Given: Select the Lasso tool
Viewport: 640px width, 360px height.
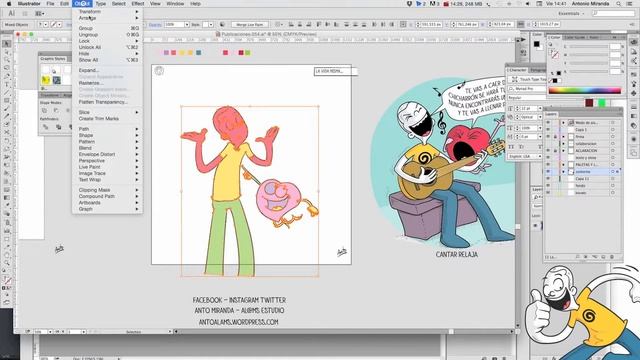Looking at the screenshot, I should 7,68.
